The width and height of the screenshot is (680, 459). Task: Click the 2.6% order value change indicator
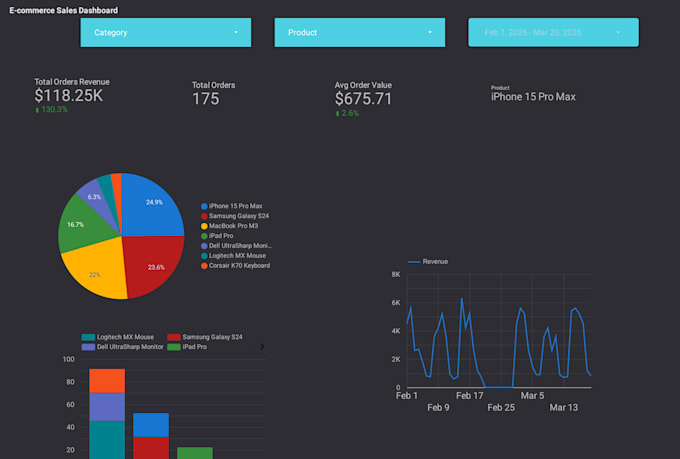pos(347,113)
